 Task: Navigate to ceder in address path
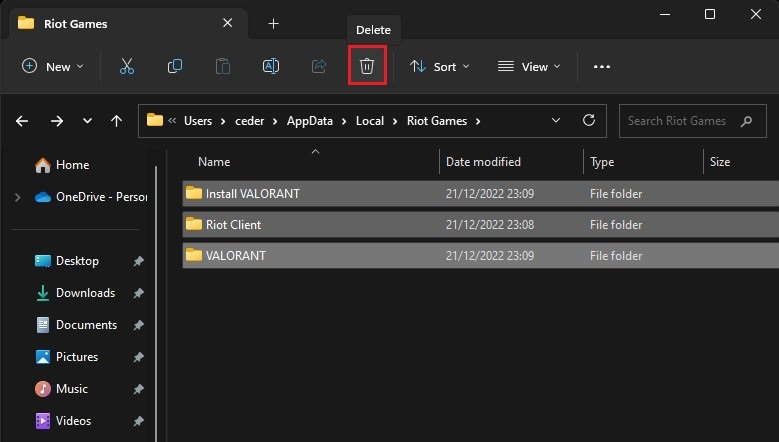click(249, 121)
